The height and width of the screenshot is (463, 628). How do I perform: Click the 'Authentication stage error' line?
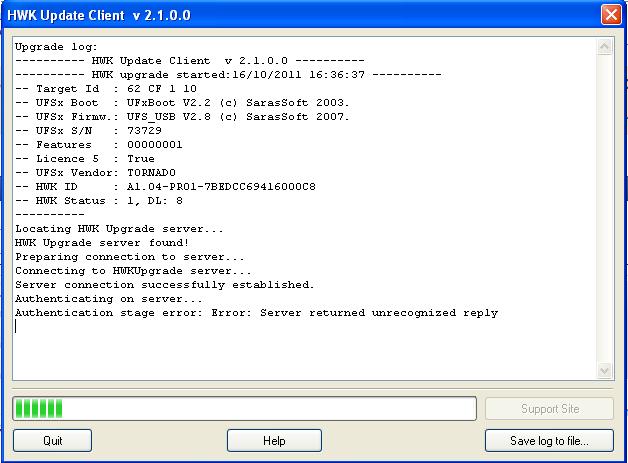256,313
